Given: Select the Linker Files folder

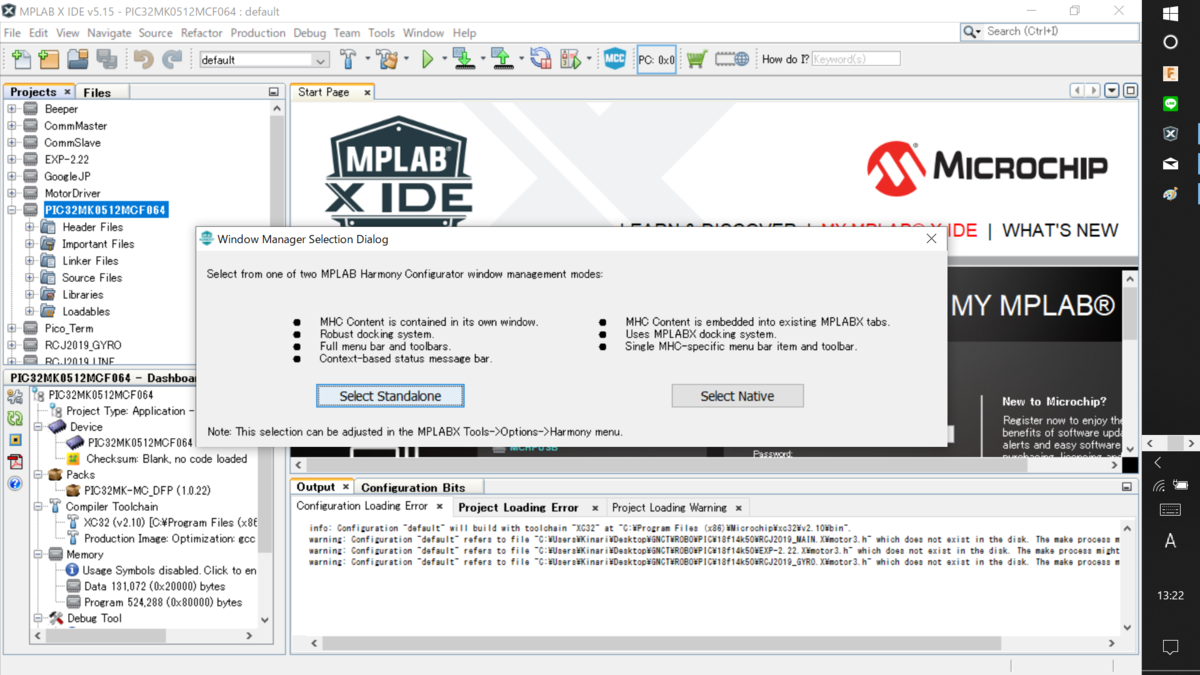Looking at the screenshot, I should [x=90, y=261].
